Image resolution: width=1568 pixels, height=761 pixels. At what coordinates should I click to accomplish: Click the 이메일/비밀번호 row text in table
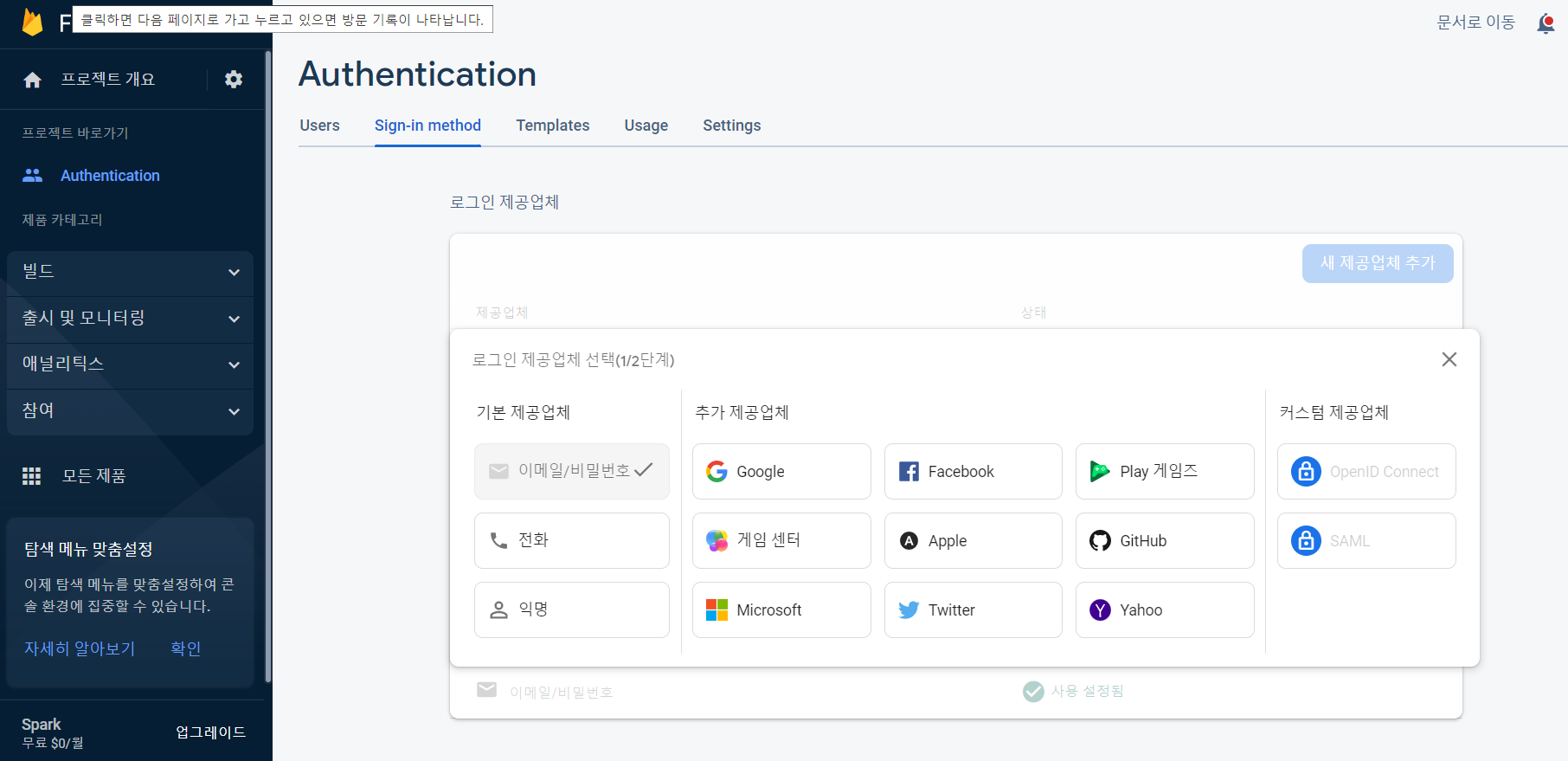coord(562,693)
